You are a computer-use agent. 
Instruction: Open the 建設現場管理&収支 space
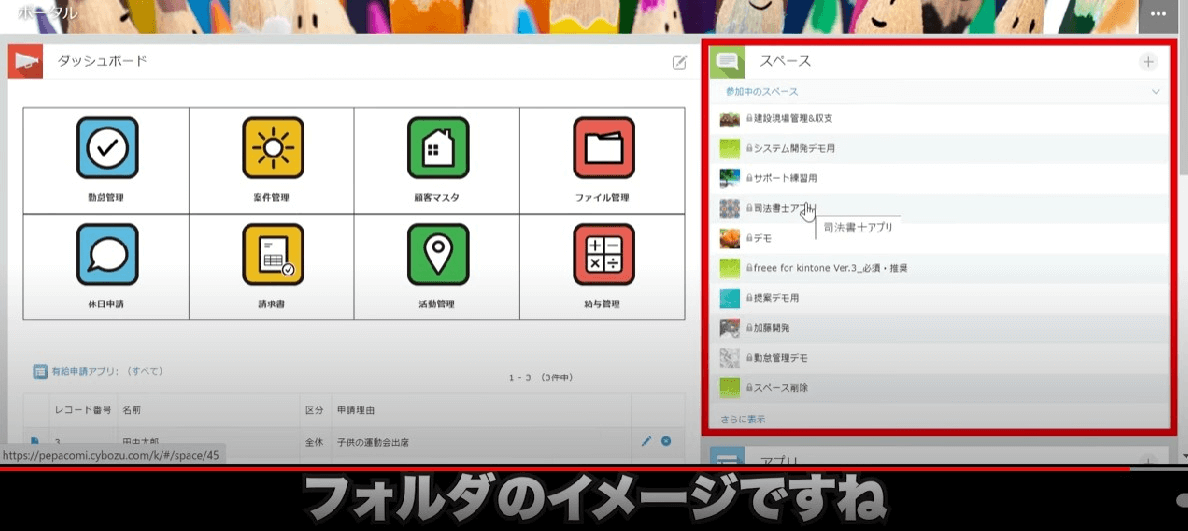point(790,119)
